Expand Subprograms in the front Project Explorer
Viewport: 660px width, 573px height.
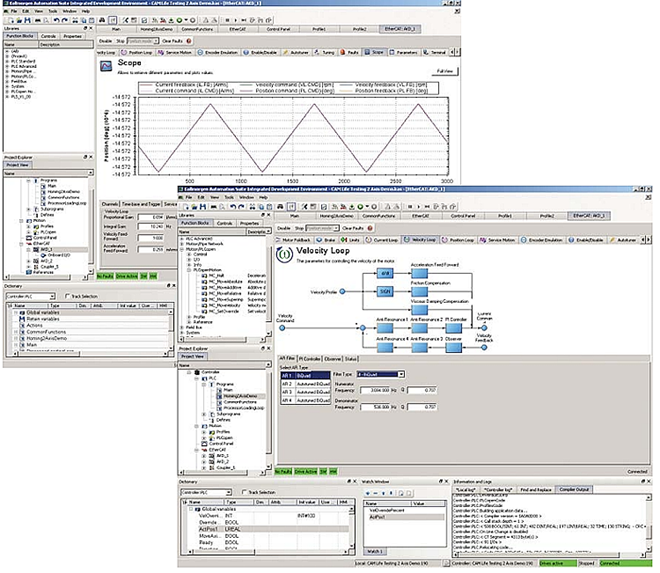[204, 414]
